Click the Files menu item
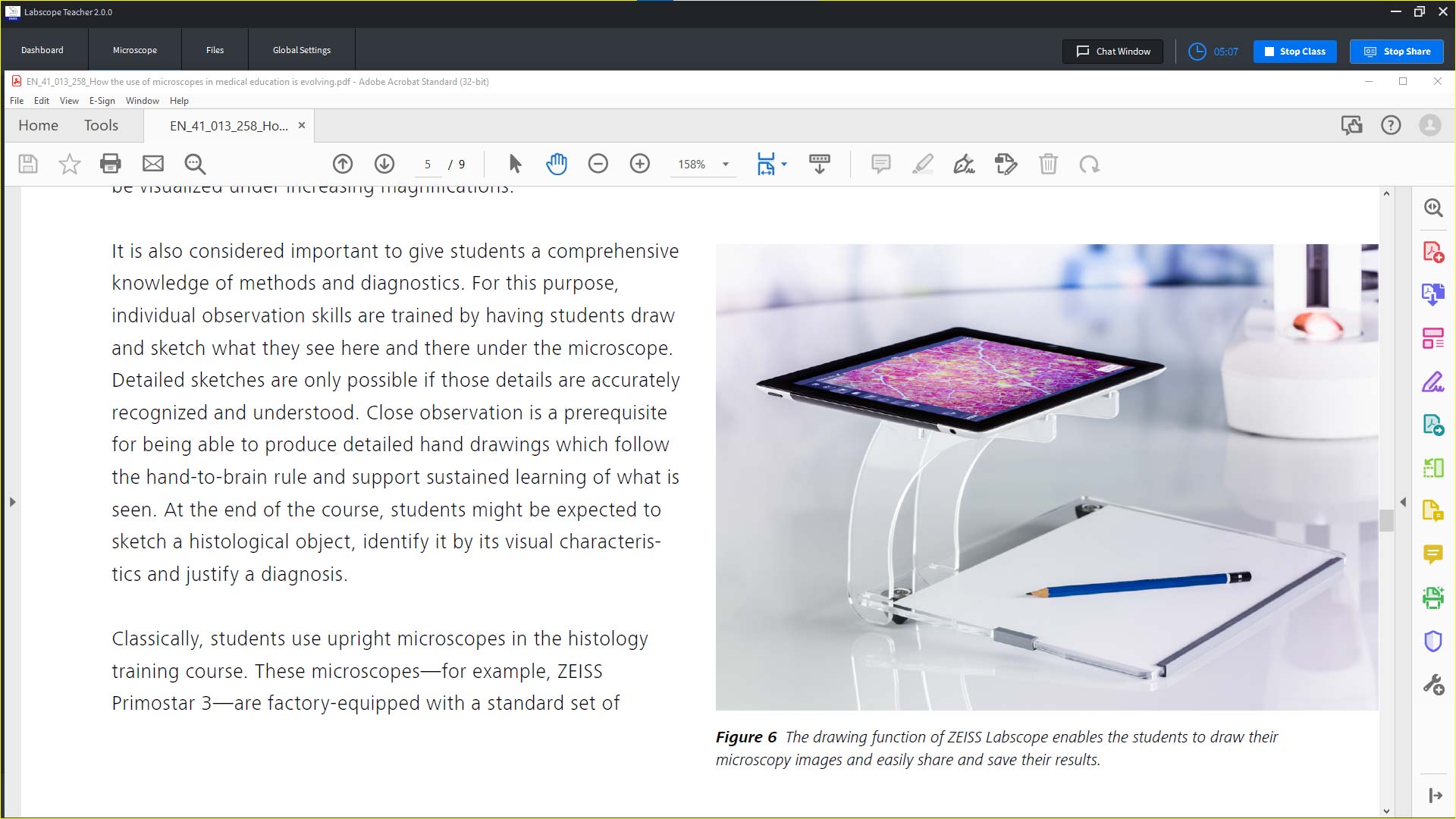The image size is (1456, 819). click(x=214, y=49)
